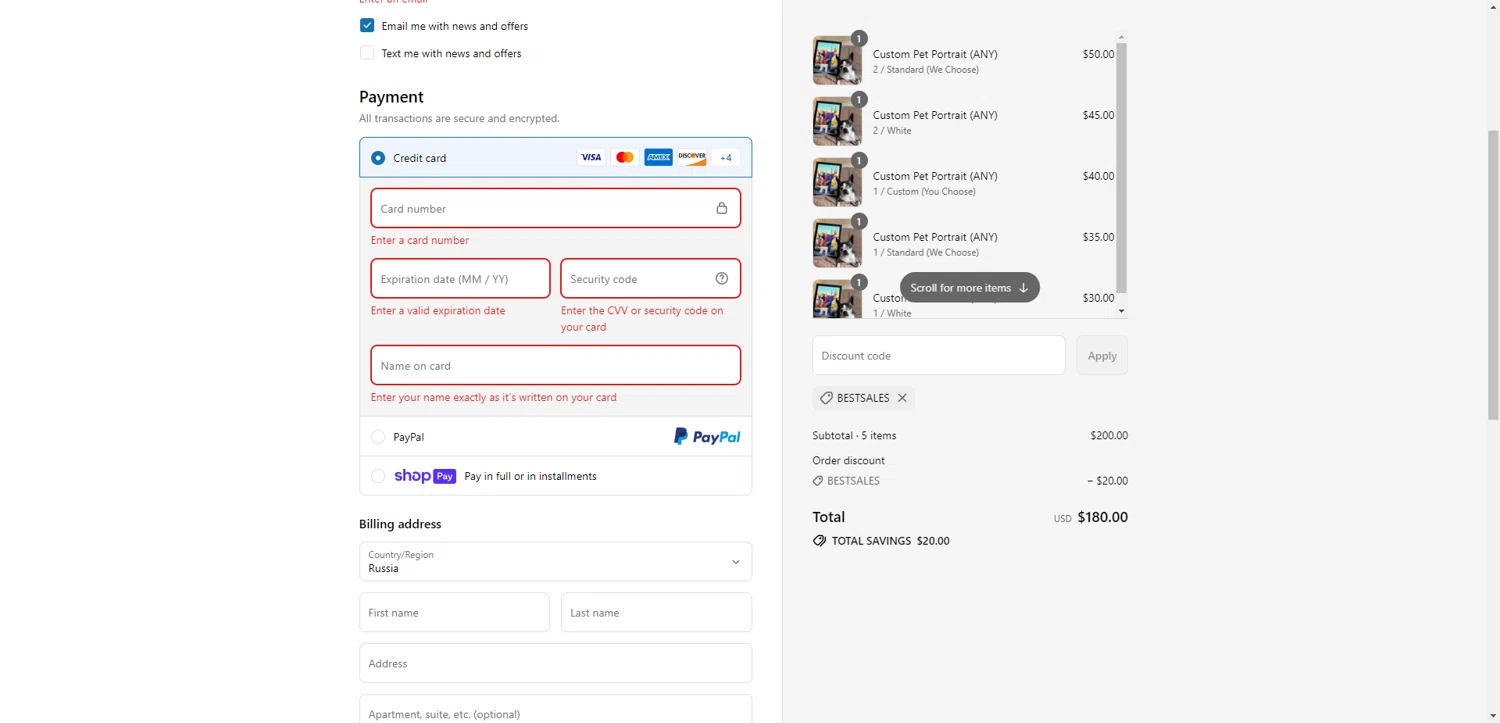Click the tag icon on BESTSALES chip

point(826,398)
